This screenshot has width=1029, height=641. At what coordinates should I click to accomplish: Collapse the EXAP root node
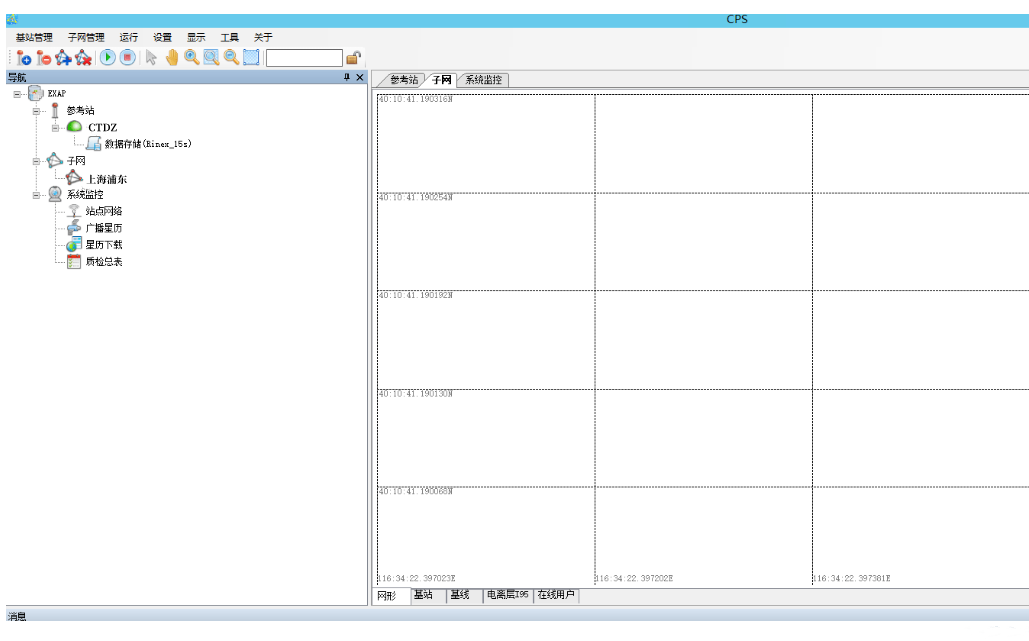tap(17, 94)
